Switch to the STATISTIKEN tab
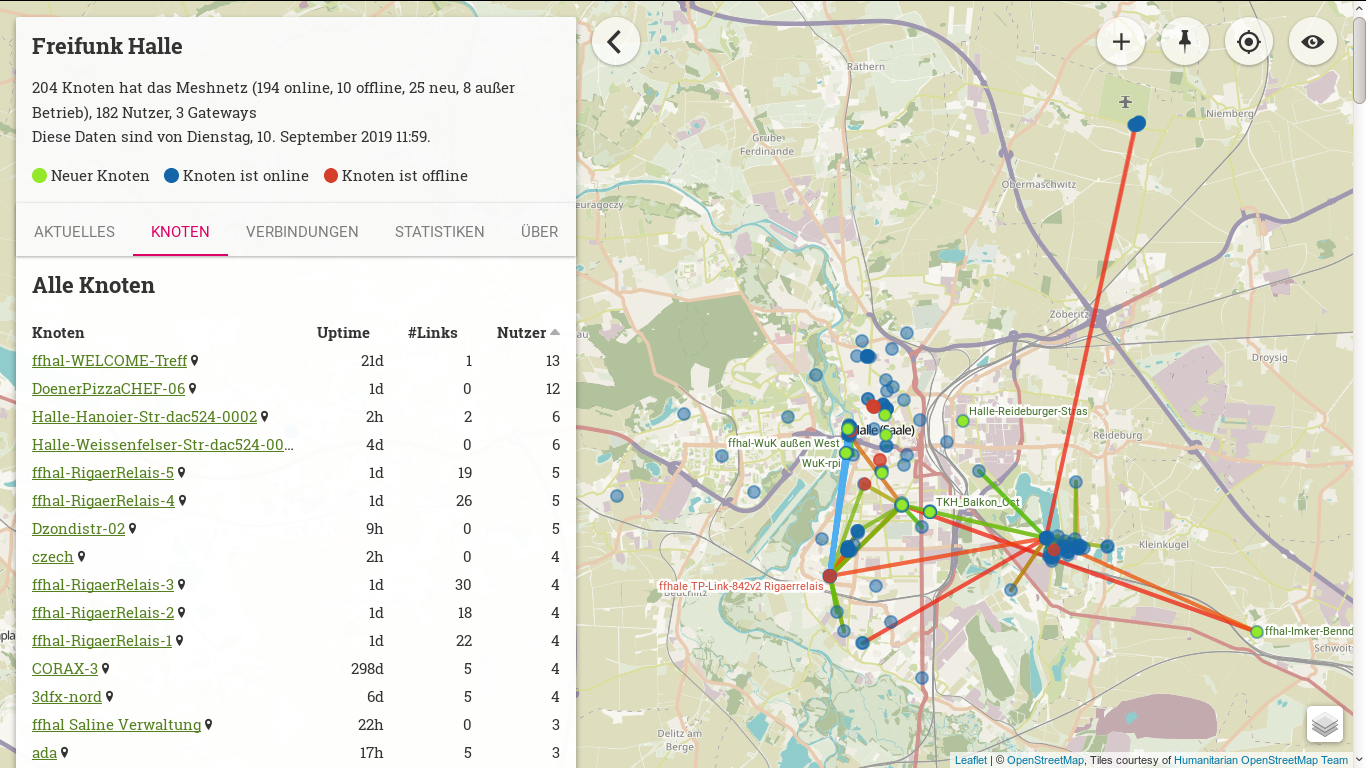The width and height of the screenshot is (1366, 768). 439,231
